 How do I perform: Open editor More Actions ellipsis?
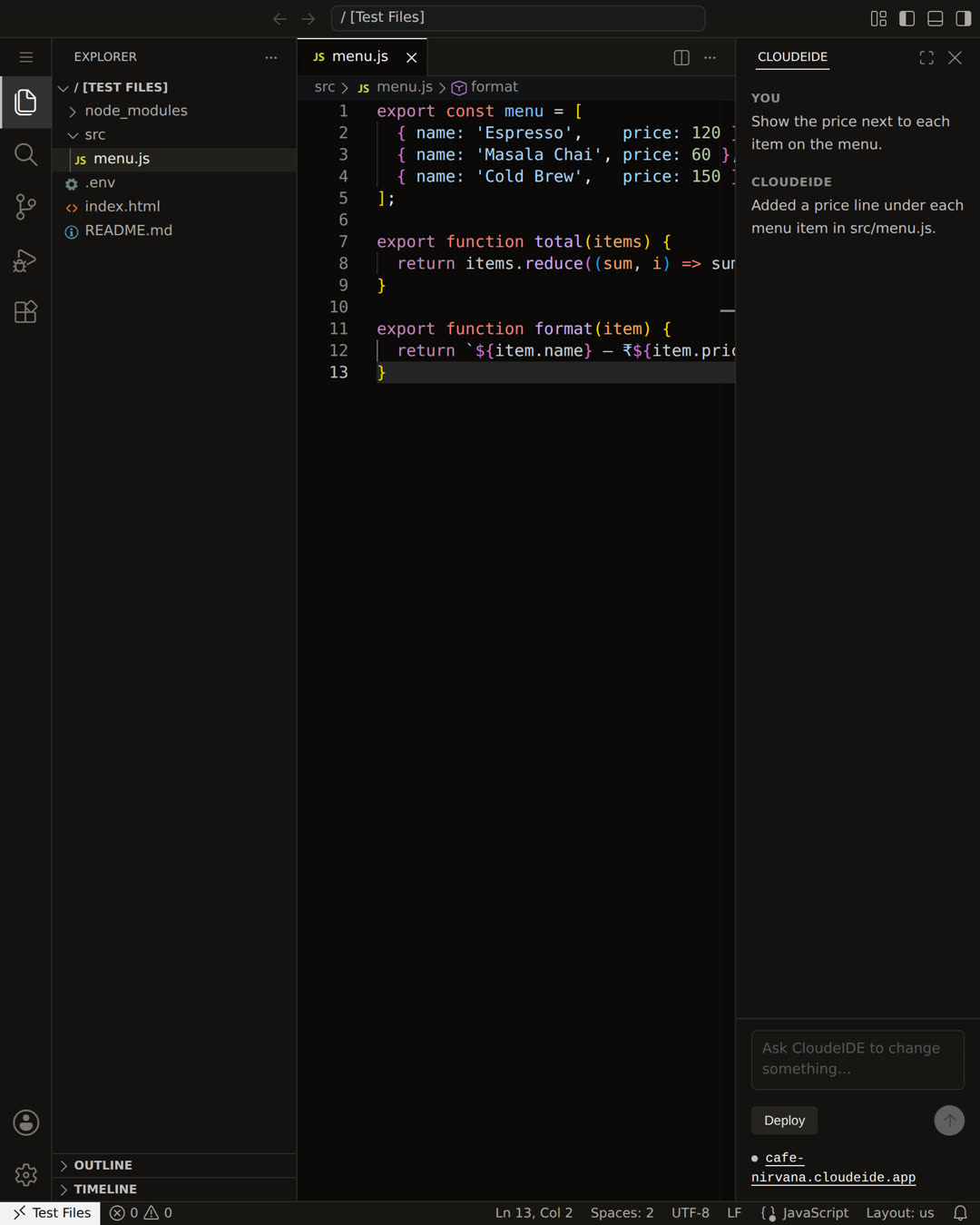coord(710,57)
